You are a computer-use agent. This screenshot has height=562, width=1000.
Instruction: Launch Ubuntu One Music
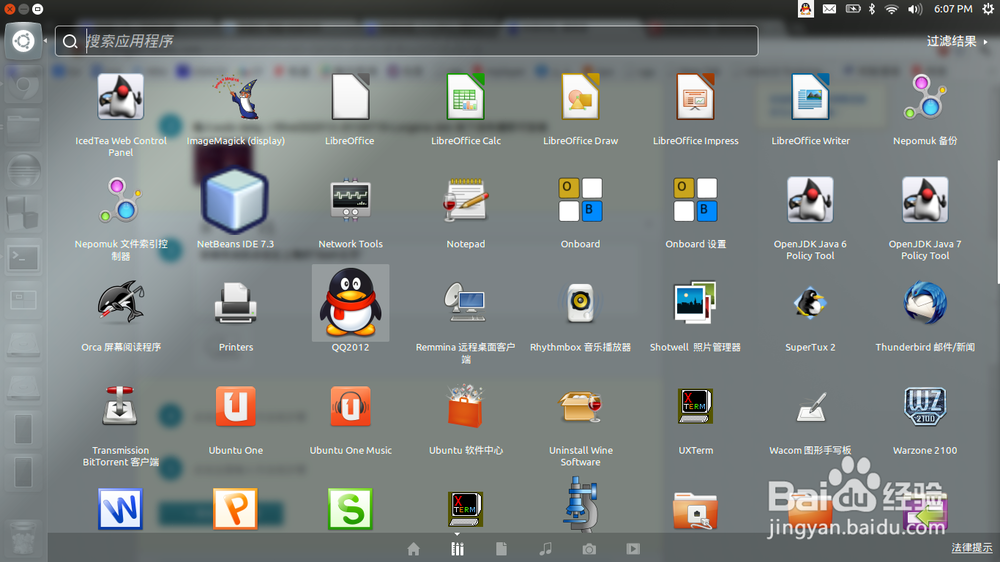coord(350,406)
